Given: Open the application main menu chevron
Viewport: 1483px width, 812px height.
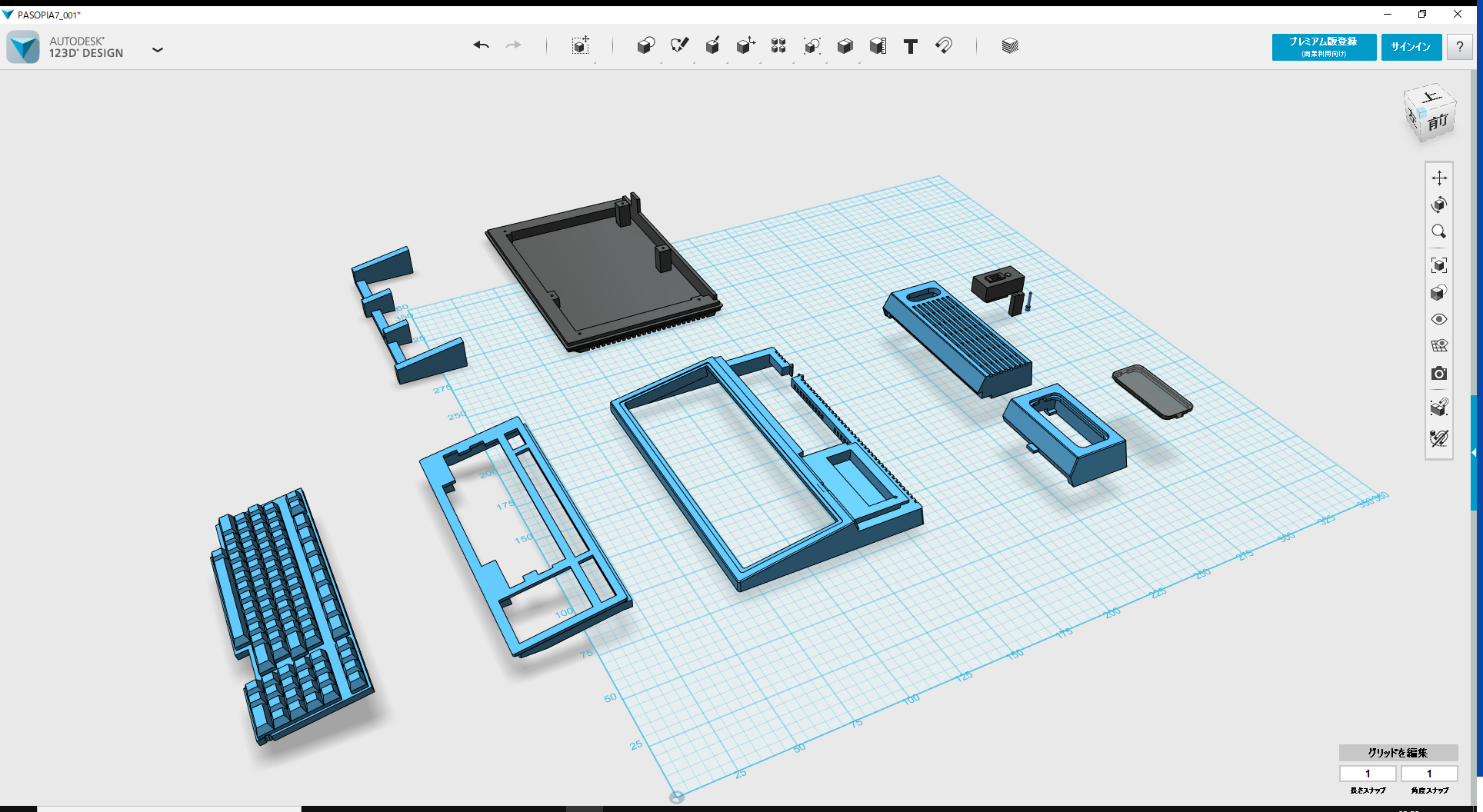Looking at the screenshot, I should 158,49.
